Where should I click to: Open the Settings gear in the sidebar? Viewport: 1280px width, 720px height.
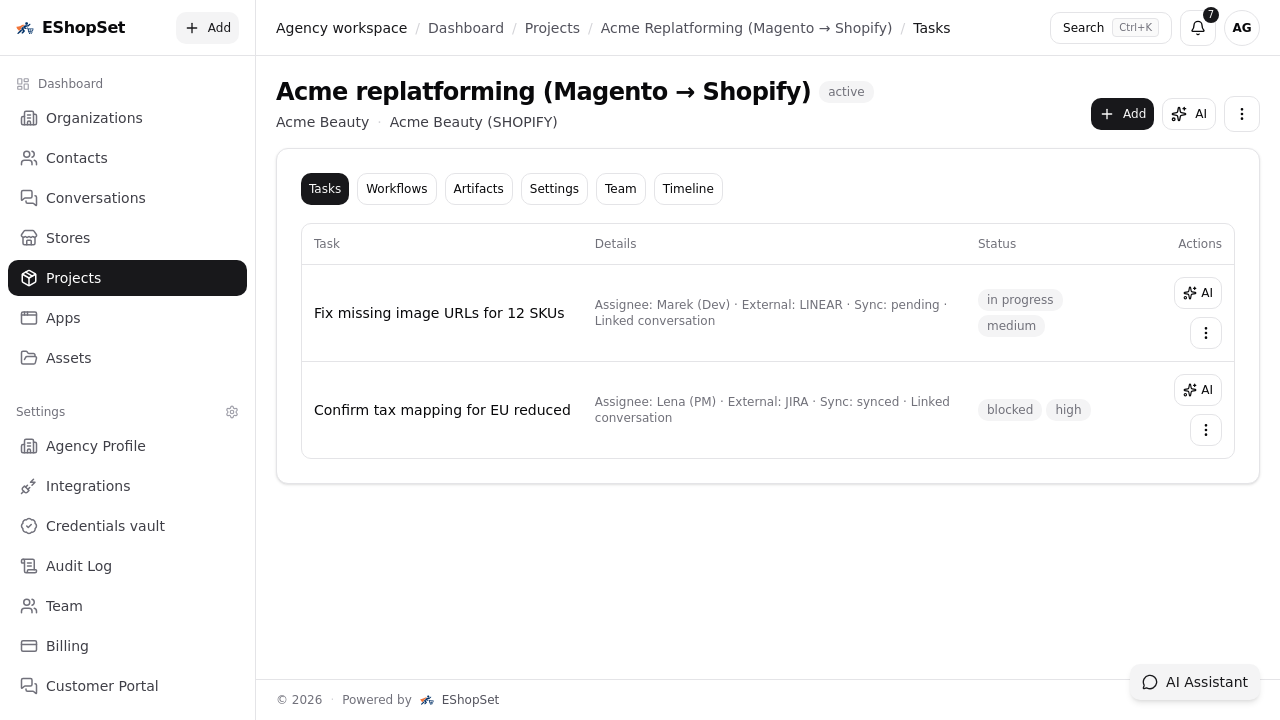(232, 412)
